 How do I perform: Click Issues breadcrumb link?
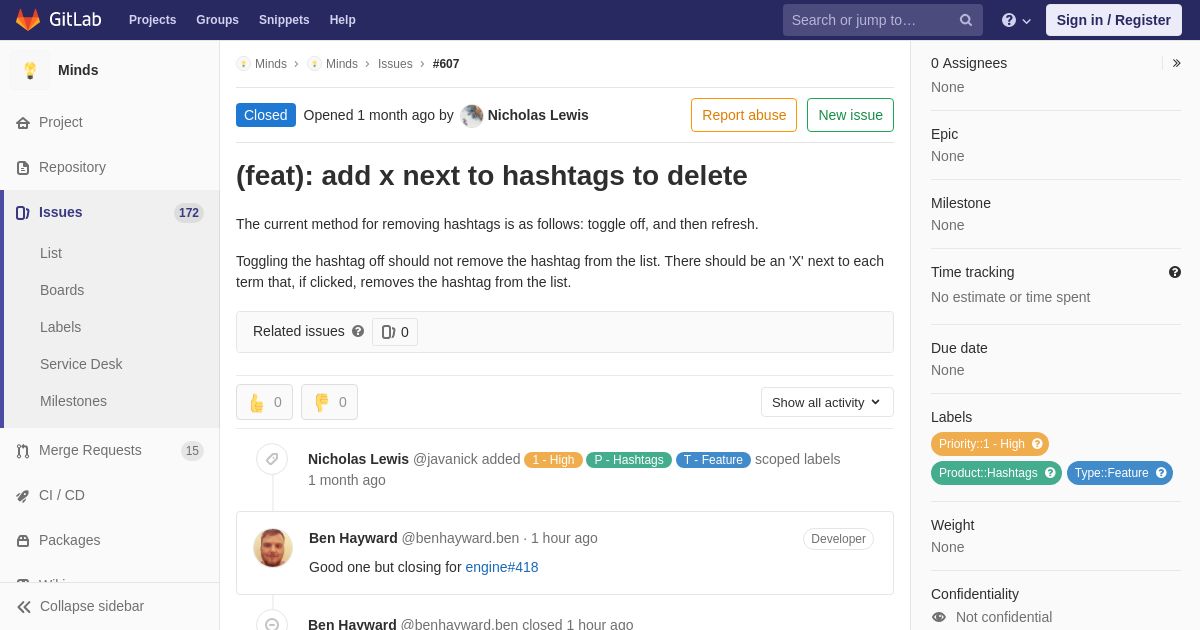(x=395, y=64)
